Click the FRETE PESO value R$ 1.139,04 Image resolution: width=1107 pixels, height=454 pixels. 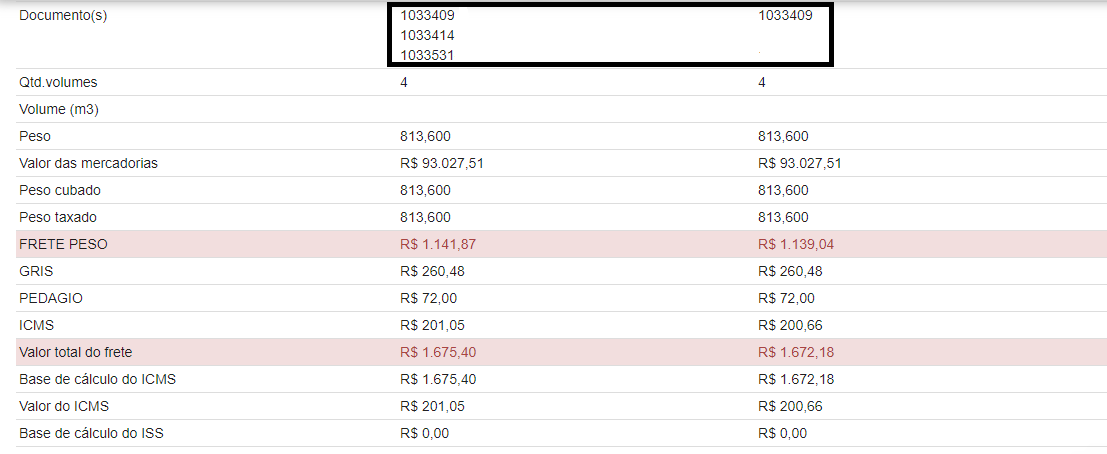(801, 244)
